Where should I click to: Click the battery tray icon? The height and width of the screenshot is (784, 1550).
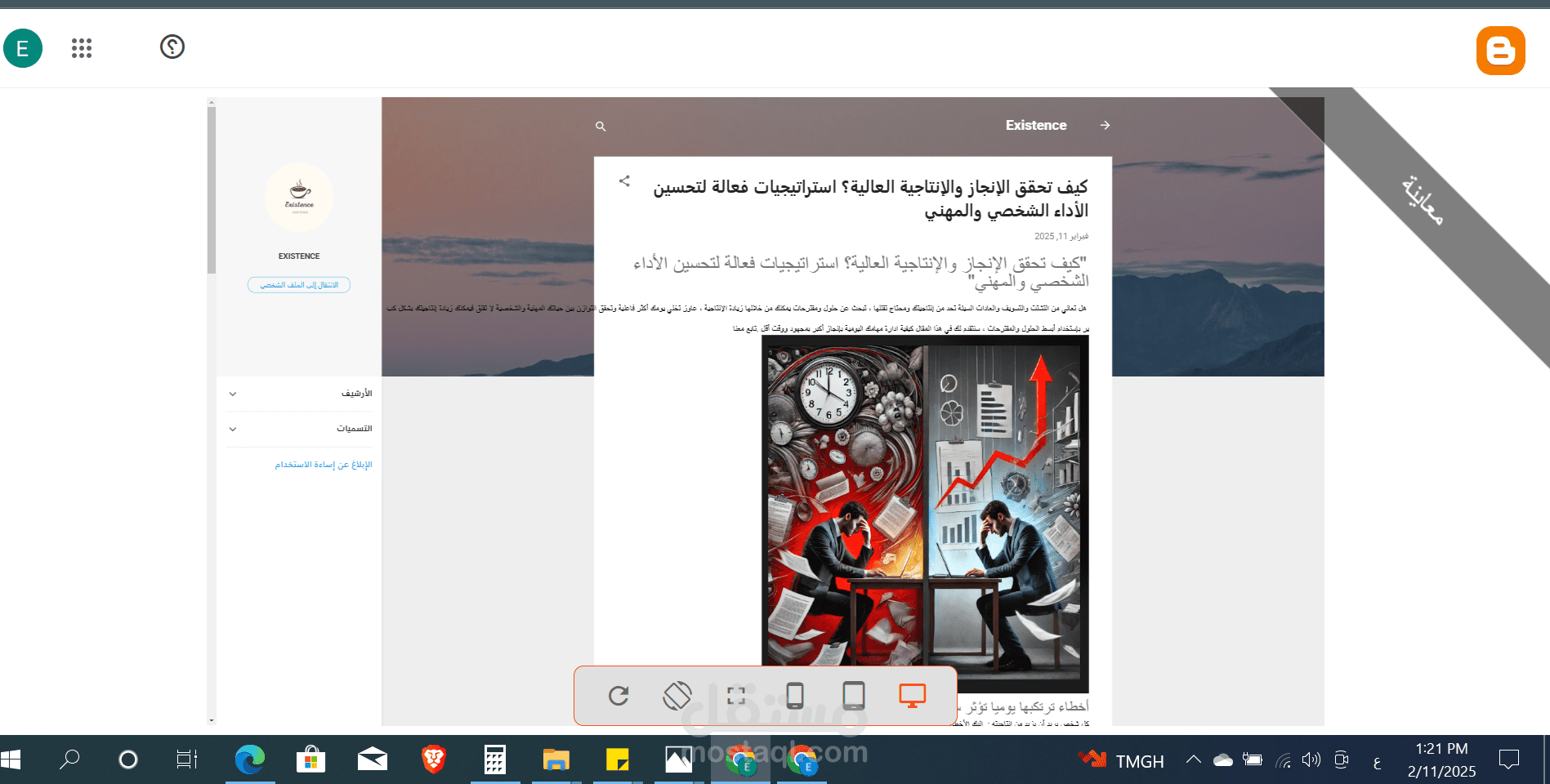[1253, 760]
